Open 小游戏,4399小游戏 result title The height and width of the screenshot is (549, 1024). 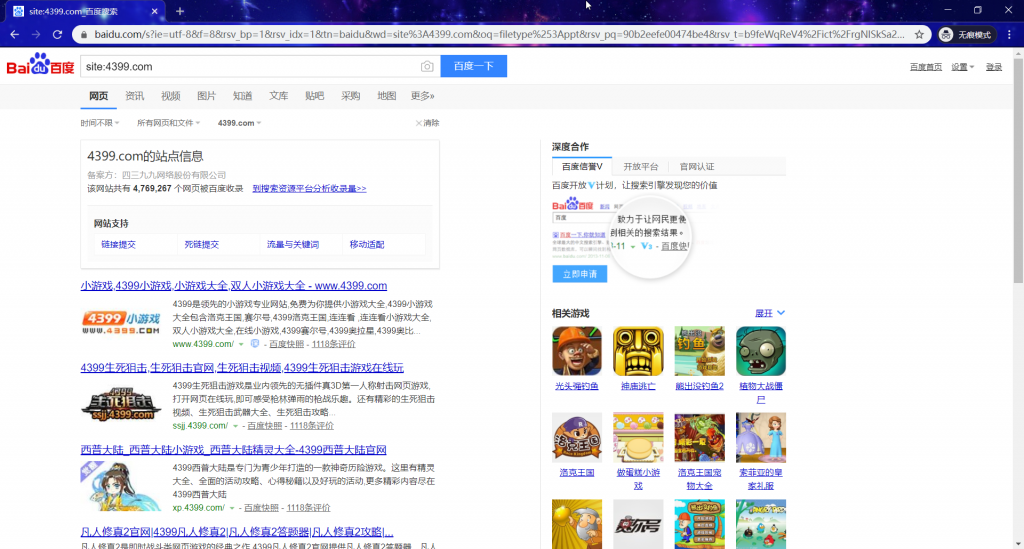pyautogui.click(x=234, y=285)
